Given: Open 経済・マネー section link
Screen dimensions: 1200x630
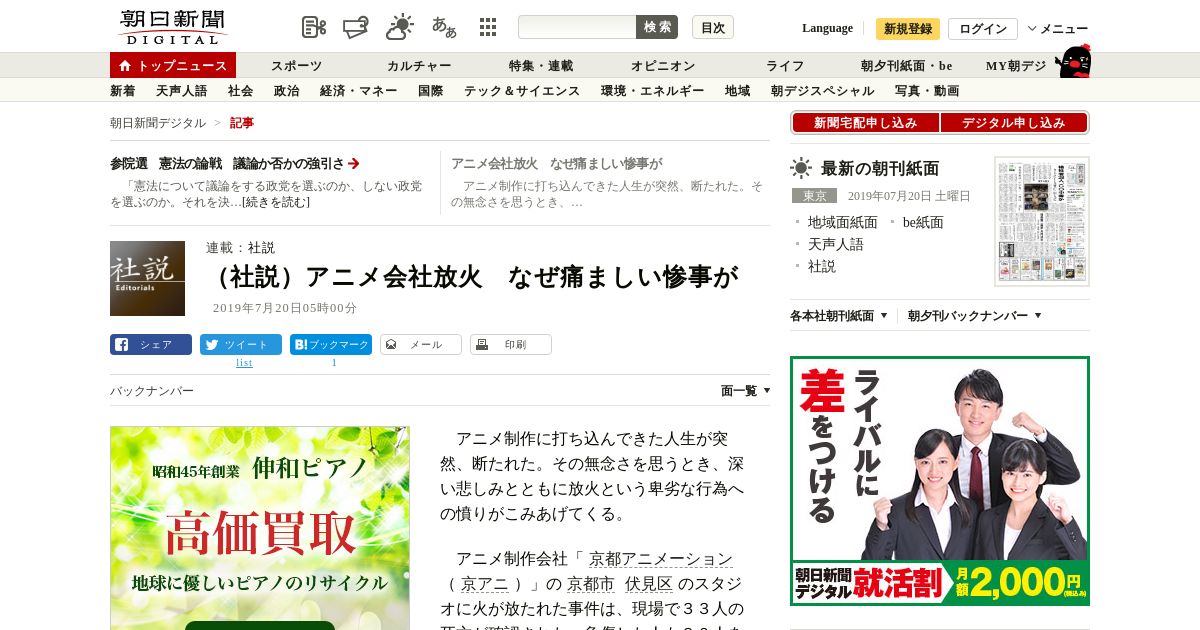Looking at the screenshot, I should click(x=359, y=91).
